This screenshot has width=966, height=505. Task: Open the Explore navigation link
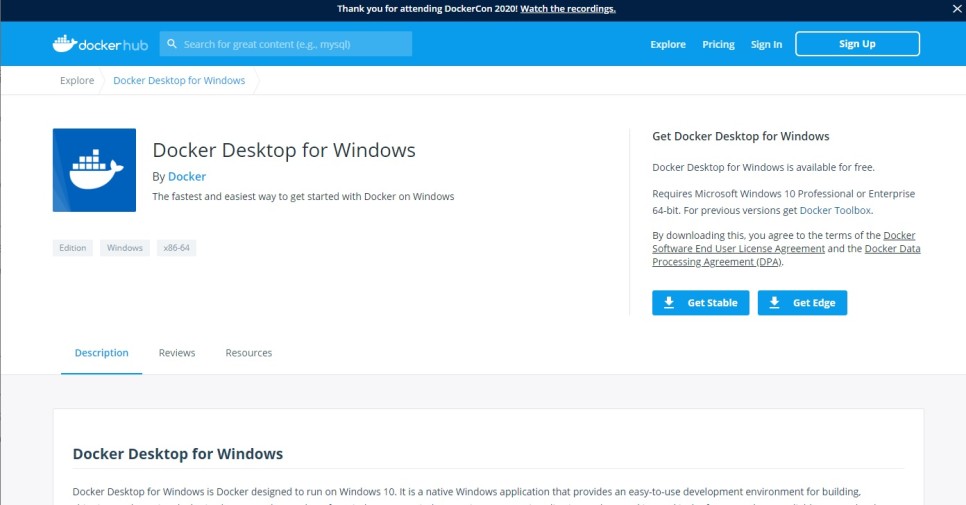668,44
